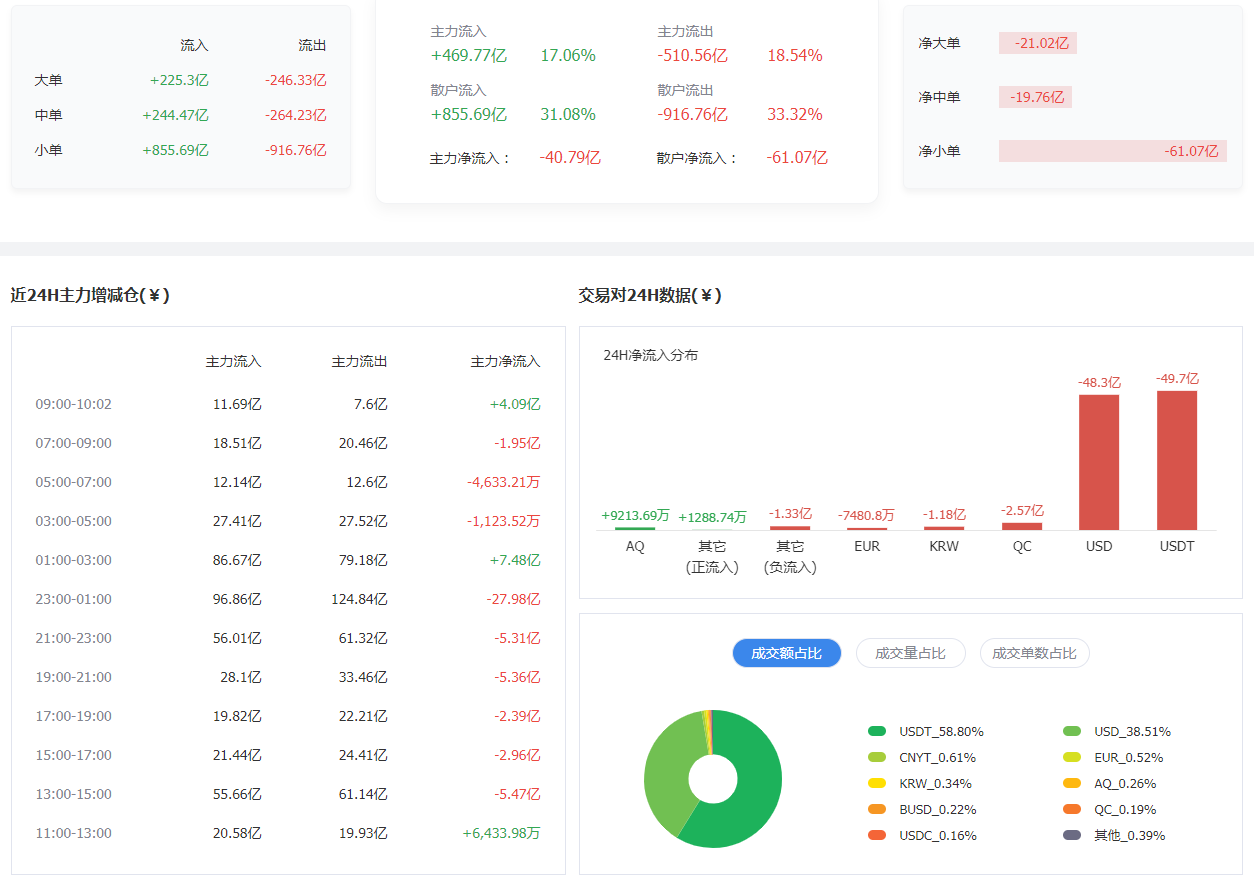The height and width of the screenshot is (883, 1254).
Task: Click the QC bar in the chart
Action: [1021, 528]
